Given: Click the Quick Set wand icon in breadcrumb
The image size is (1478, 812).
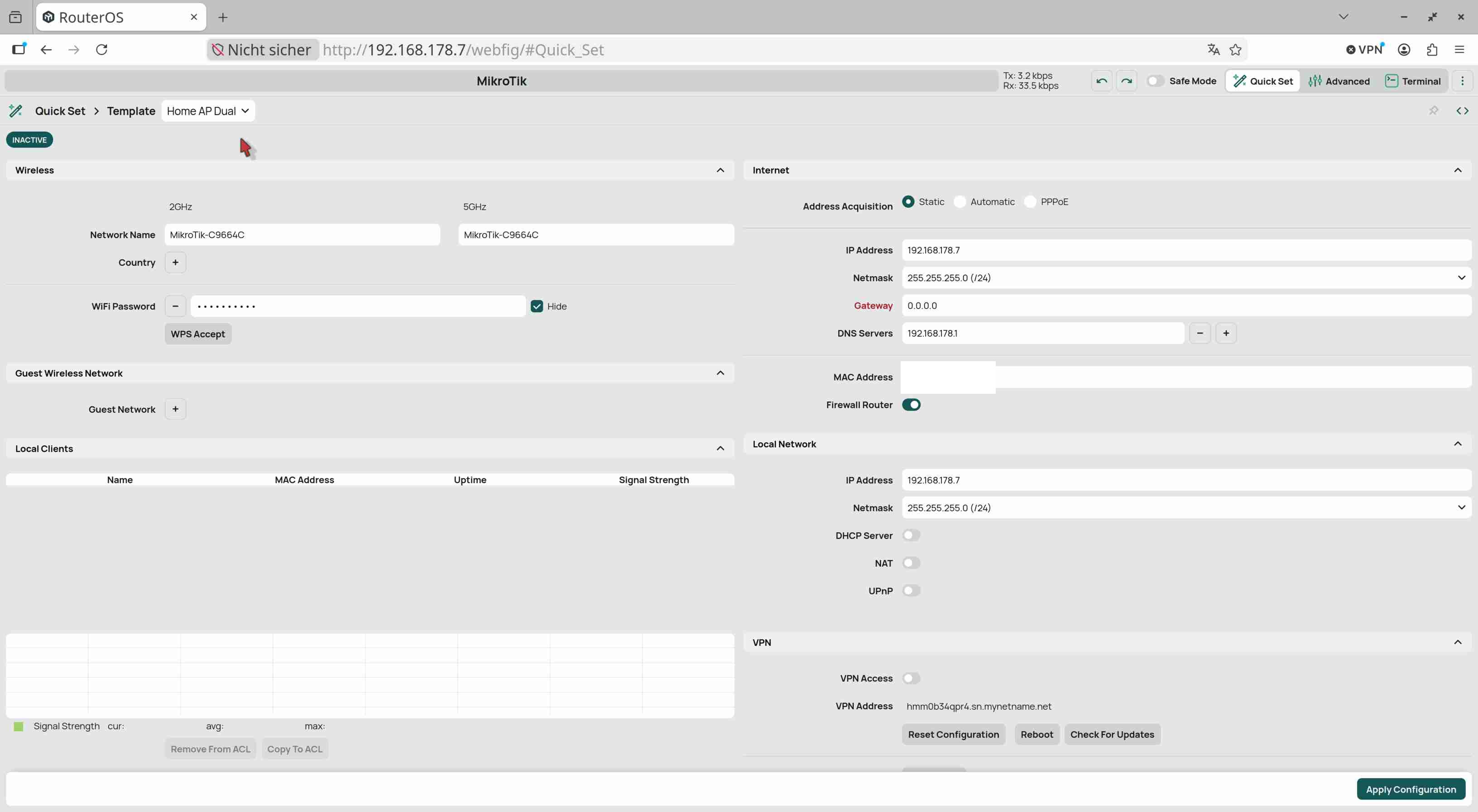Looking at the screenshot, I should [15, 111].
